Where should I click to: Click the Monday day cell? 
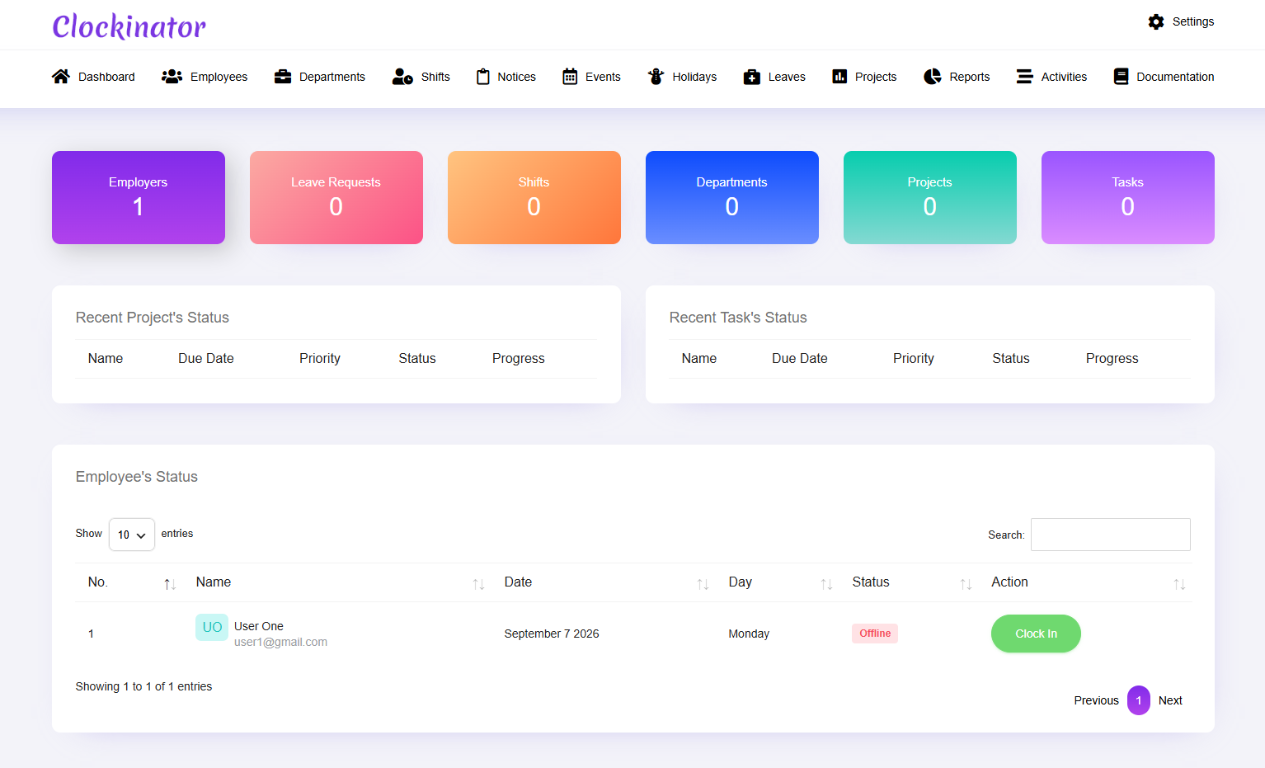749,634
